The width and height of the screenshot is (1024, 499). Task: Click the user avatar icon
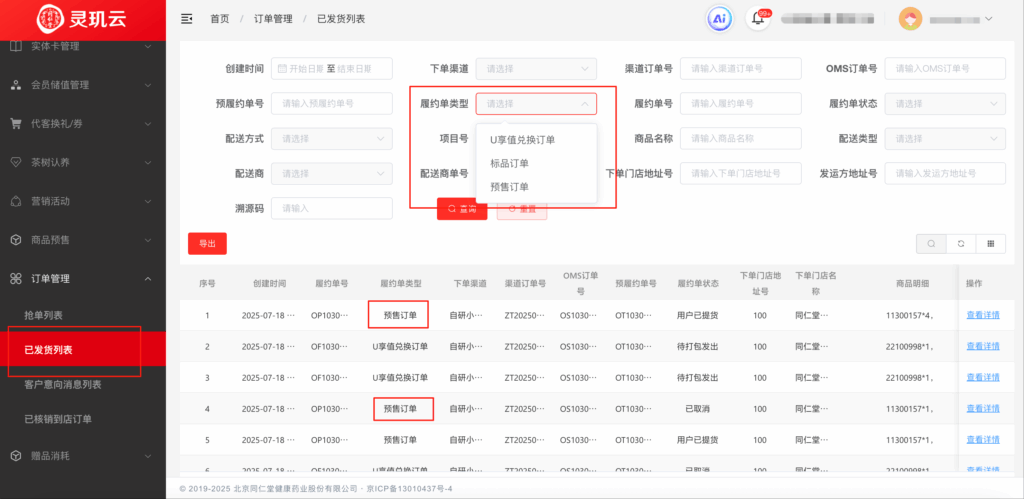[910, 19]
